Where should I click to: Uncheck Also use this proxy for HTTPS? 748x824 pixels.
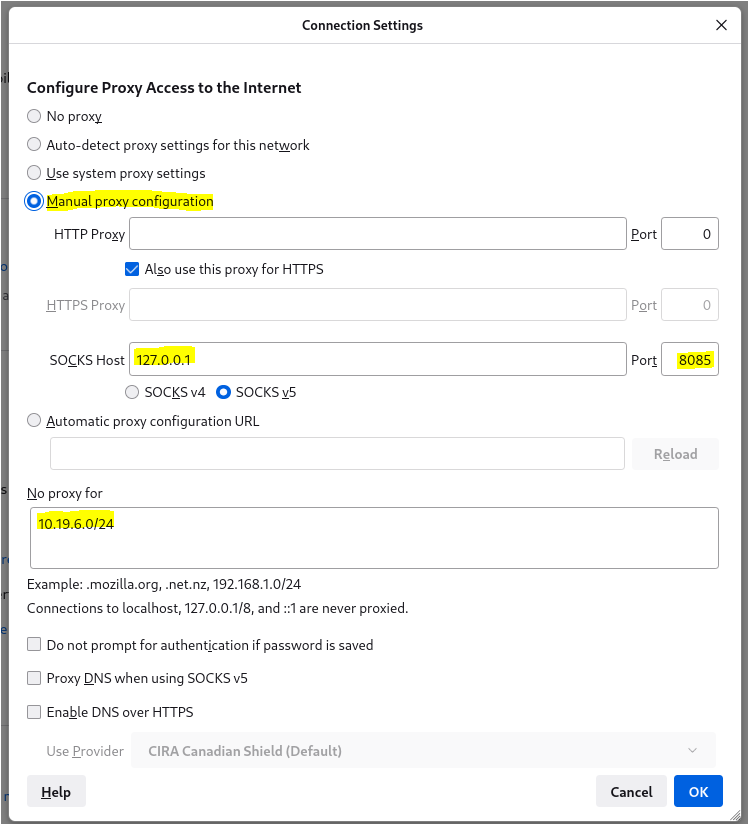point(132,269)
